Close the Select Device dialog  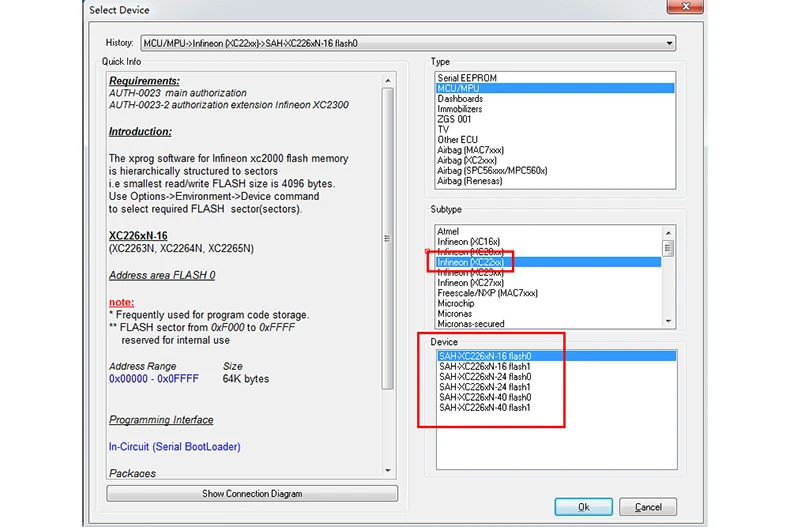[x=685, y=7]
